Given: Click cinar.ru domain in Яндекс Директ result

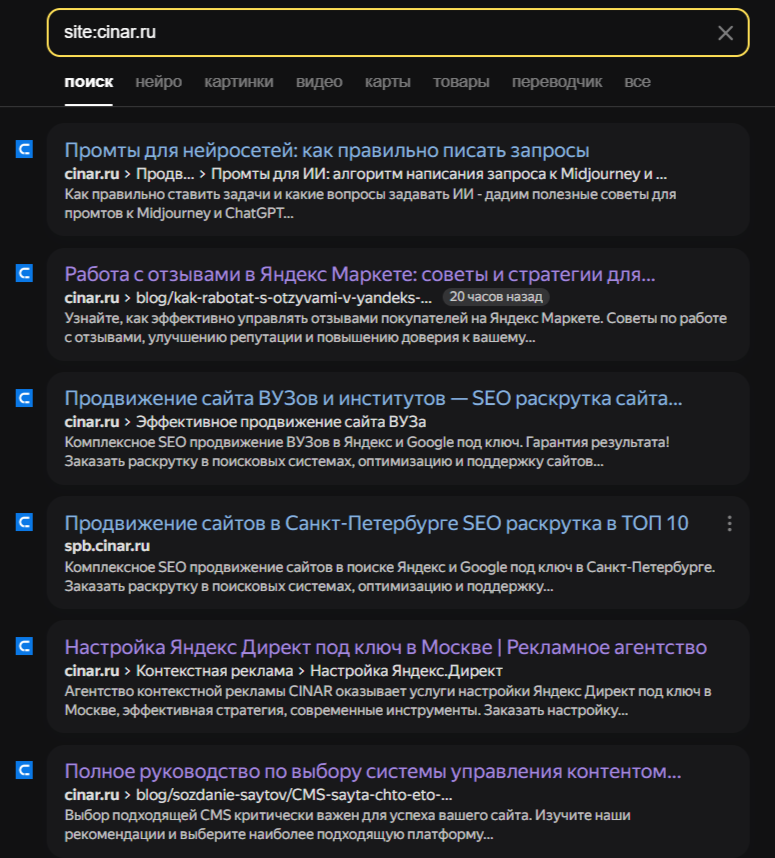Looking at the screenshot, I should [92, 671].
